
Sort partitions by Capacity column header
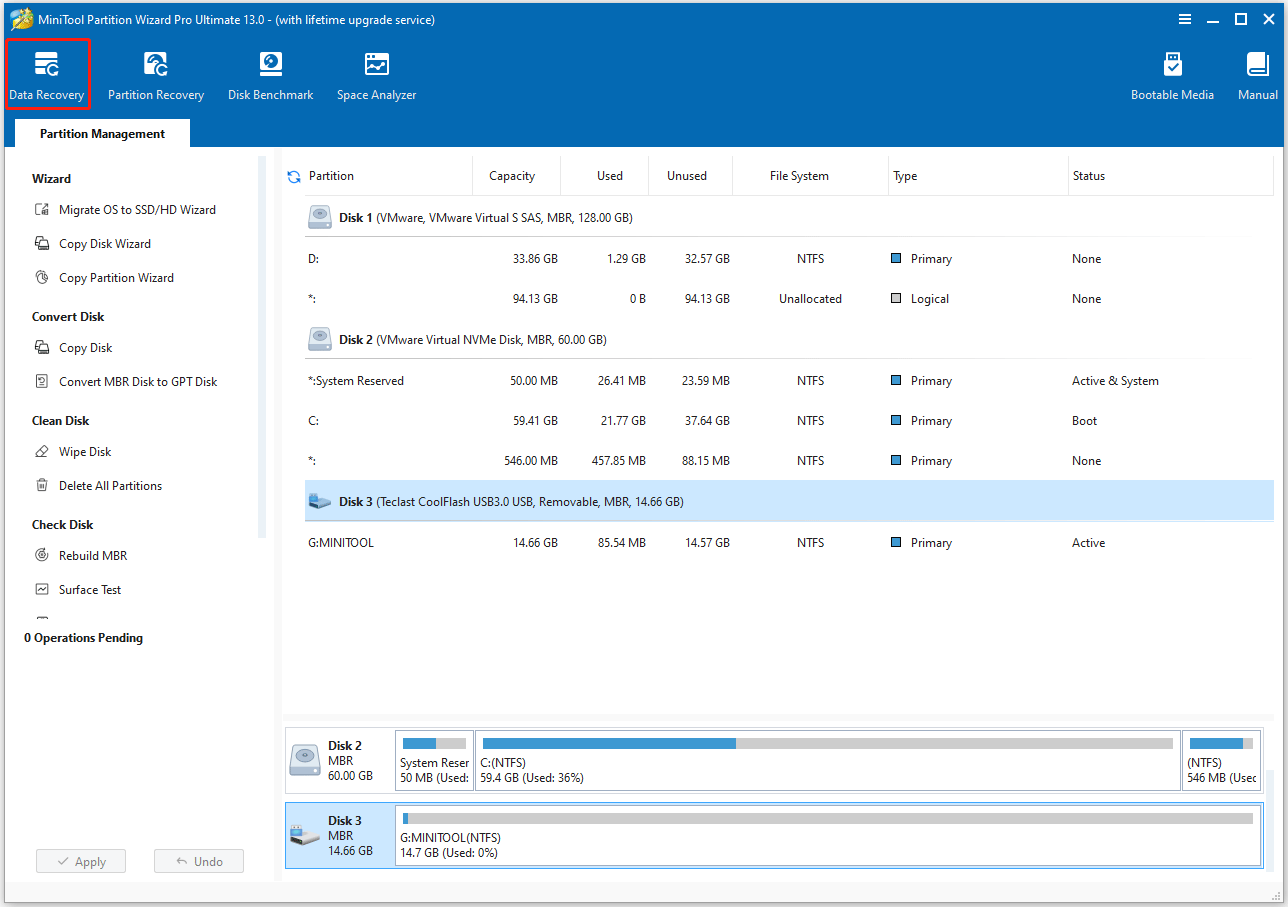click(512, 176)
